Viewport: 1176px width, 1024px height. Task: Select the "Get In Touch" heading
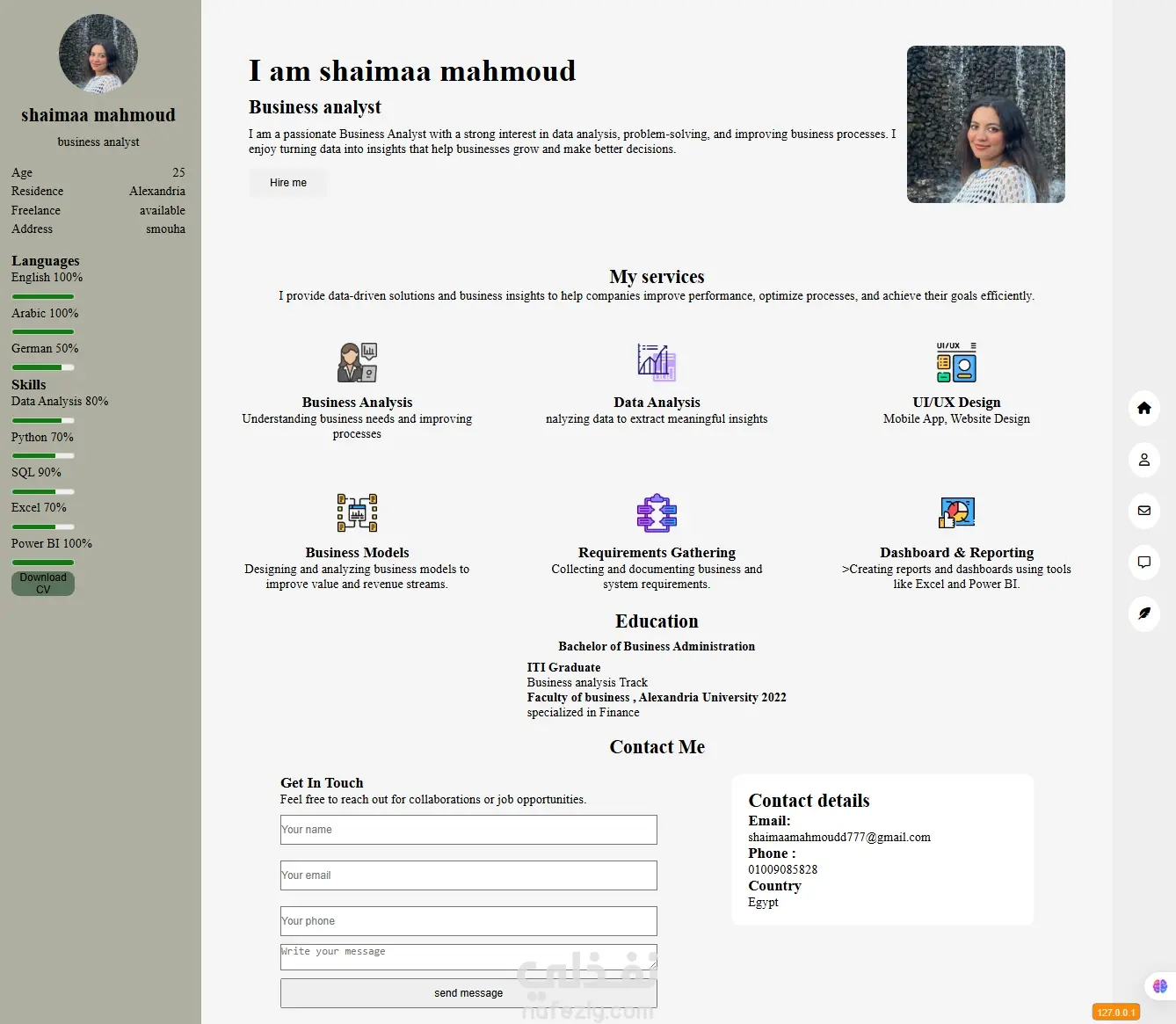[322, 783]
